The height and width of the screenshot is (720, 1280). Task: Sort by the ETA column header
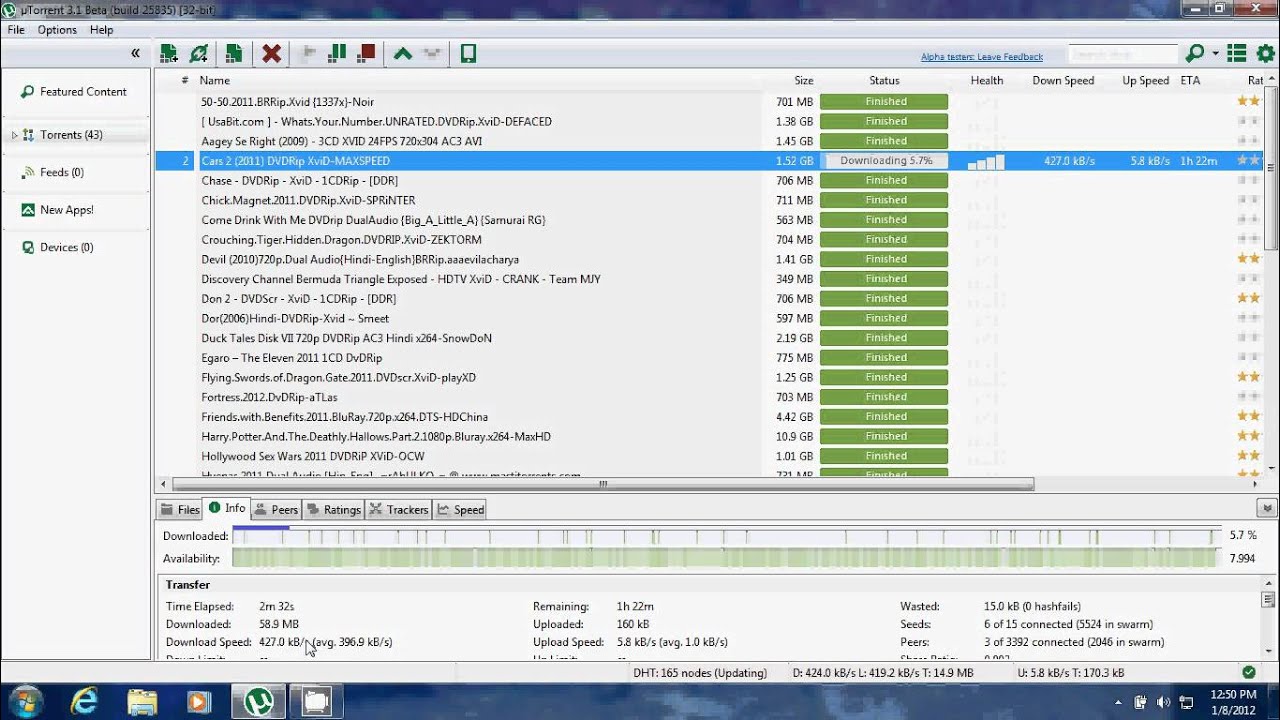pyautogui.click(x=1190, y=81)
